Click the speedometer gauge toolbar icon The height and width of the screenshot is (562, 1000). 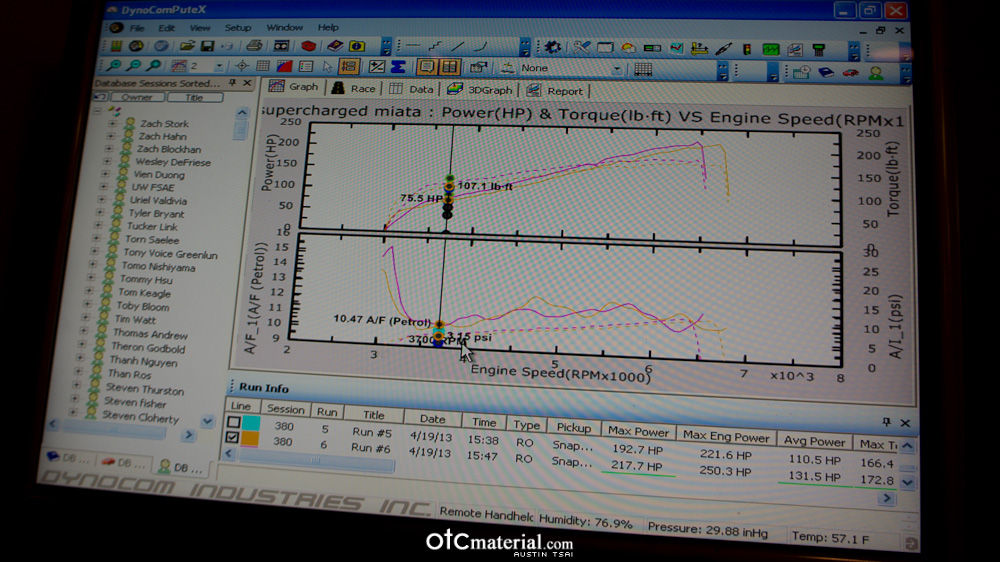628,48
